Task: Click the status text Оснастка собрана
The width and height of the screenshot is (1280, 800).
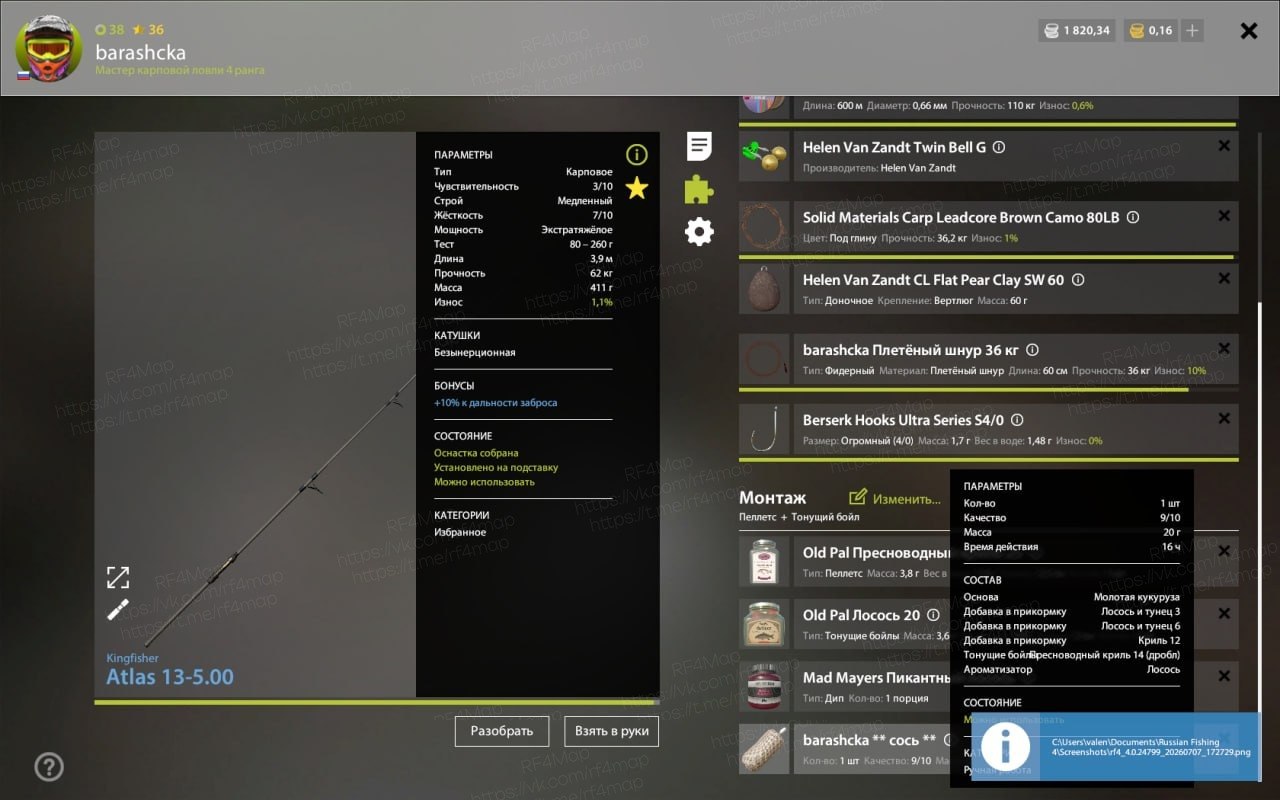Action: coord(476,453)
